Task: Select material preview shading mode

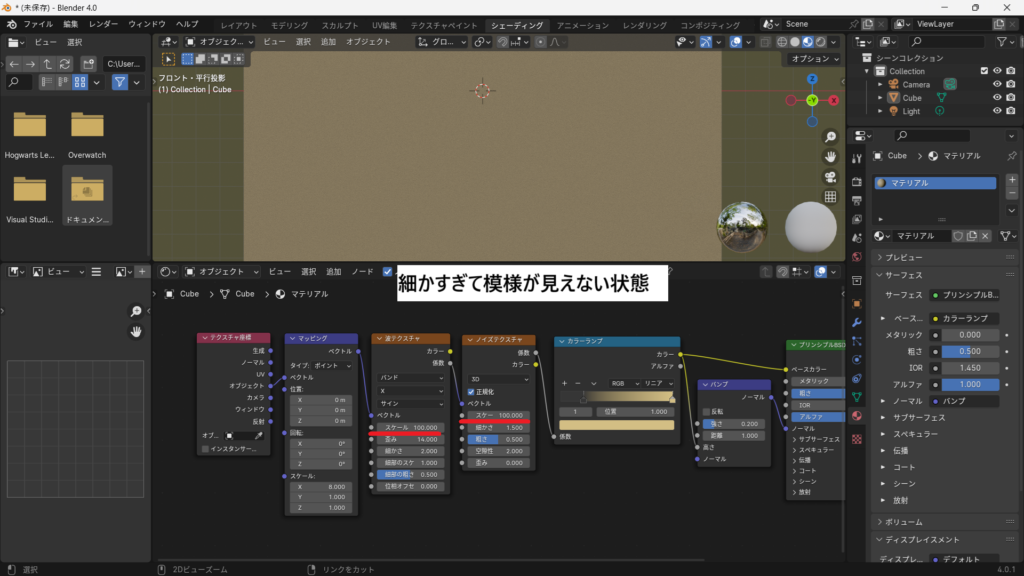Action: pyautogui.click(x=808, y=42)
